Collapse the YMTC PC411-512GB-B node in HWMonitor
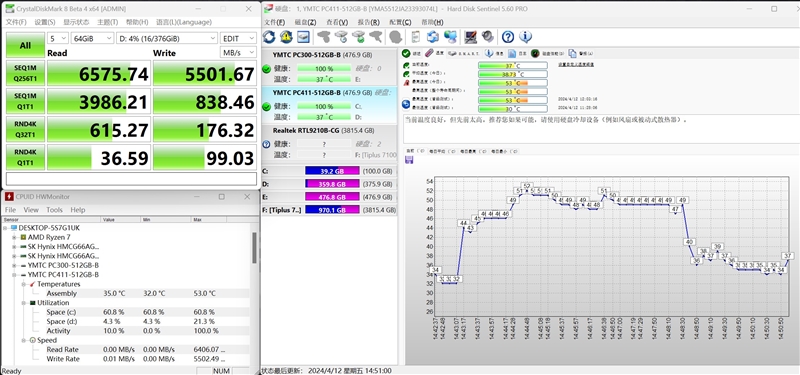800x375 pixels. pos(15,274)
